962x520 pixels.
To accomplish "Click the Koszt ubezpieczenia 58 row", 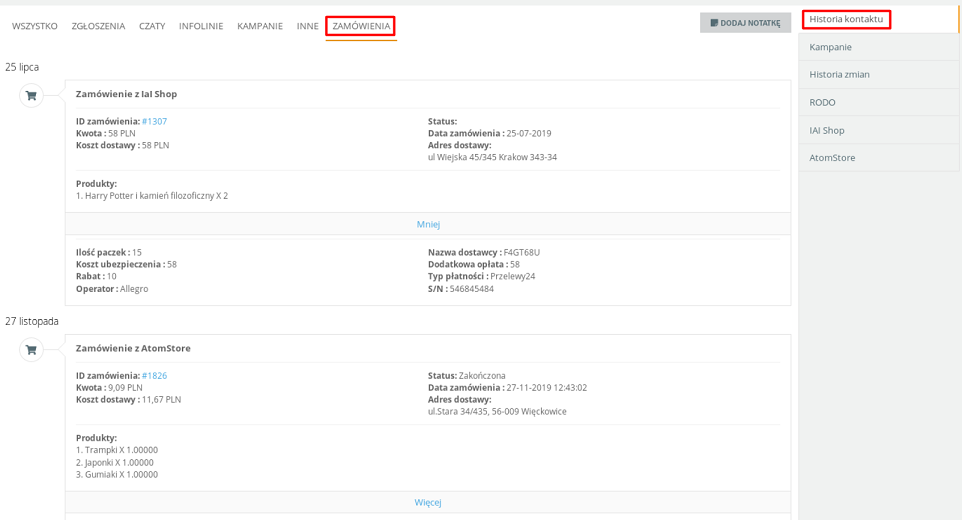I will [x=126, y=265].
